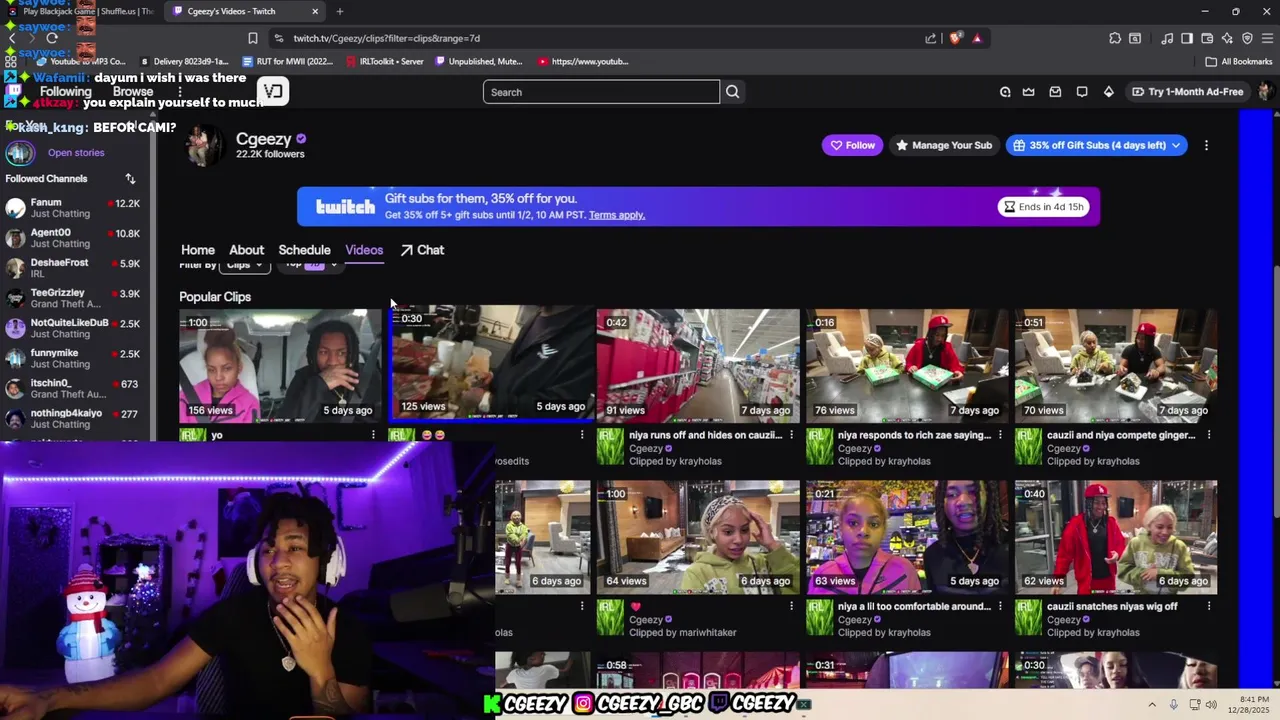Open the new browser tab plus button
The image size is (1280, 720).
click(x=340, y=11)
